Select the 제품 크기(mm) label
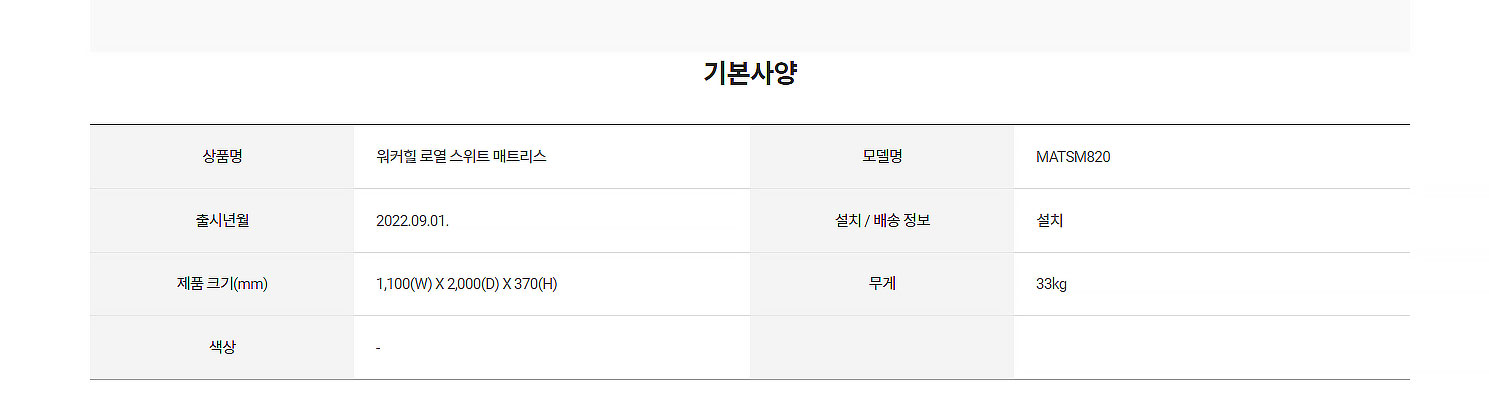Viewport: 1489px width, 398px height. (222, 284)
